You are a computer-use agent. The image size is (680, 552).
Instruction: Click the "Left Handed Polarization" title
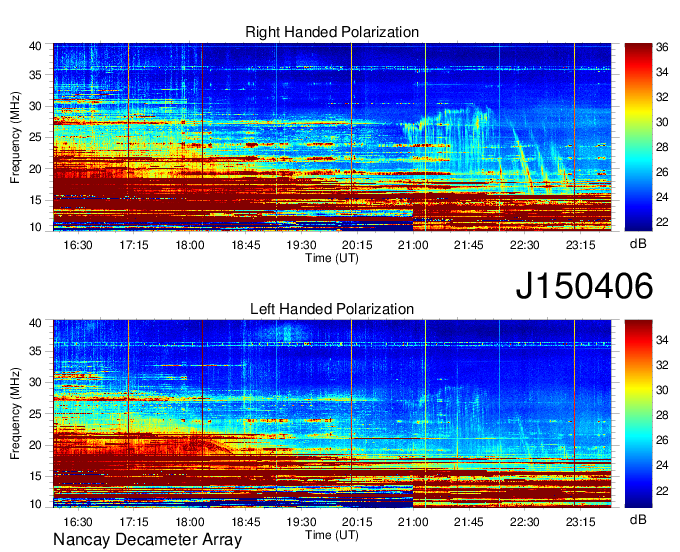332,309
